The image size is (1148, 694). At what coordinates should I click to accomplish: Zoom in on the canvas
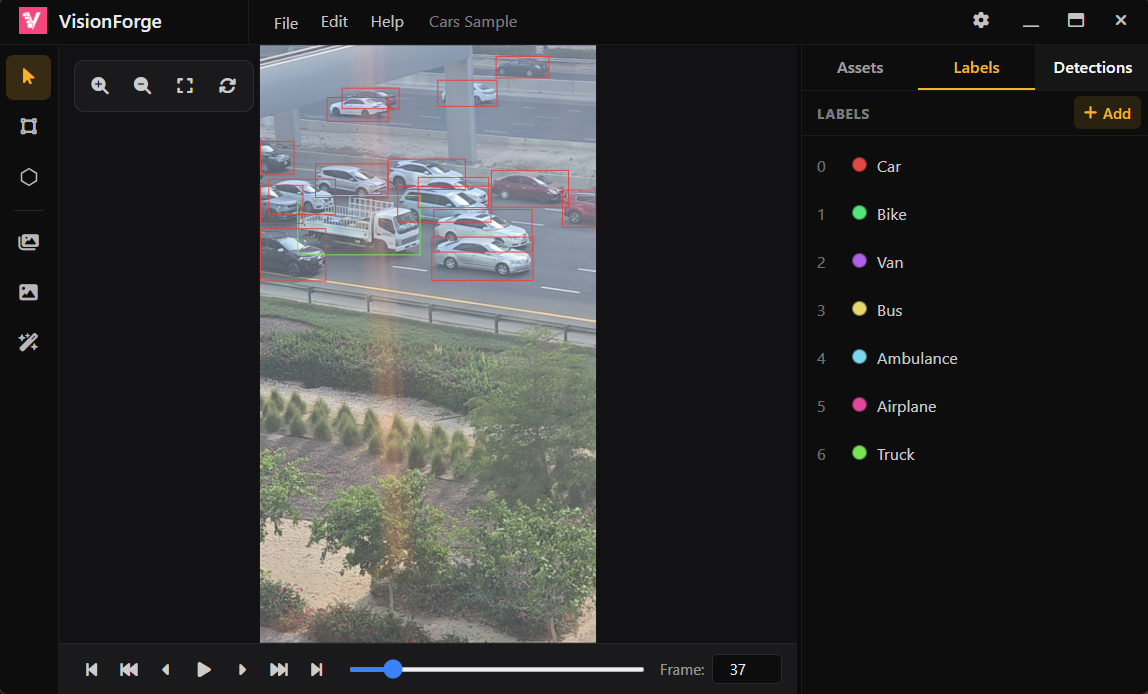pyautogui.click(x=100, y=86)
